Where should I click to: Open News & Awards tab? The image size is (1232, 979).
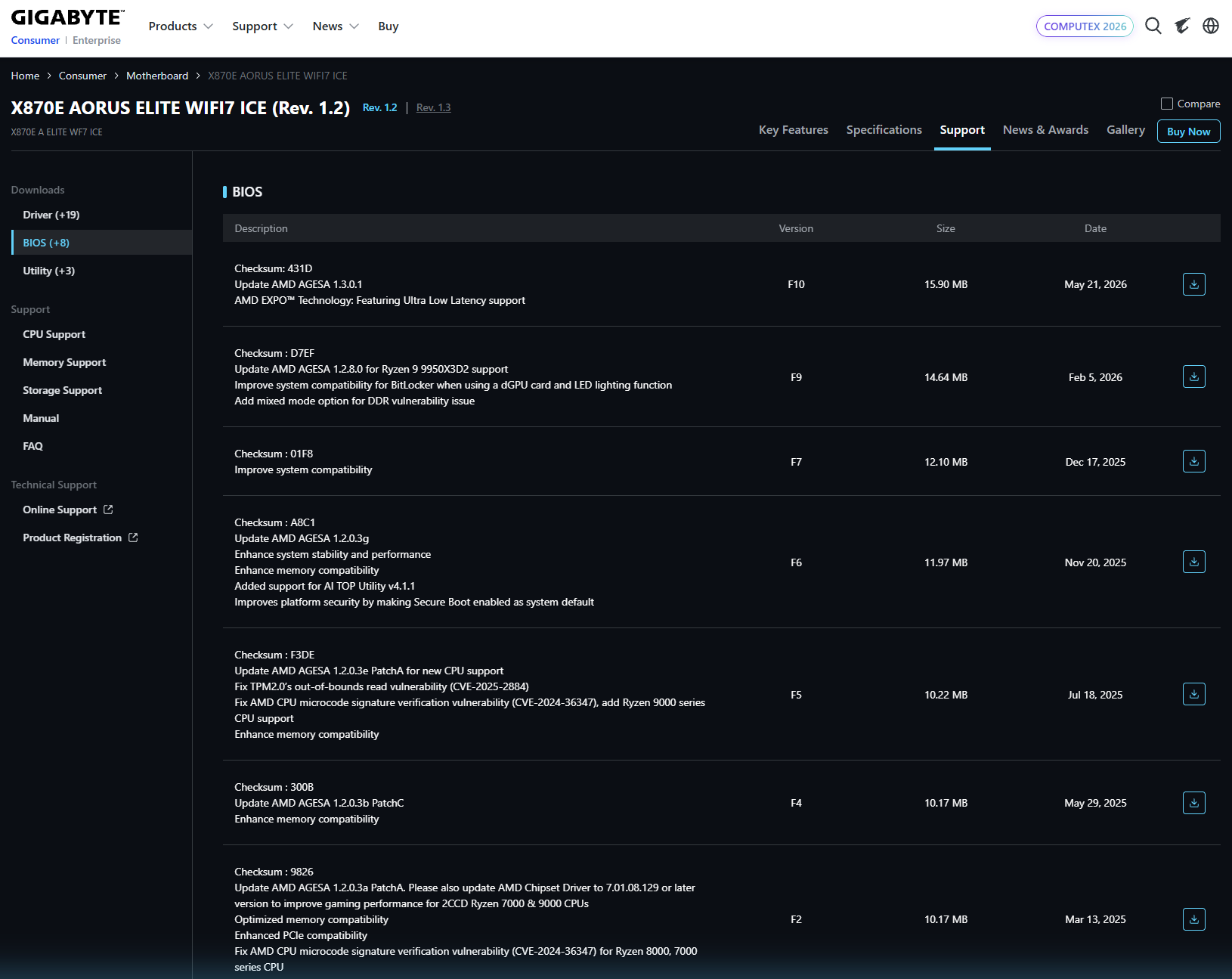1046,130
